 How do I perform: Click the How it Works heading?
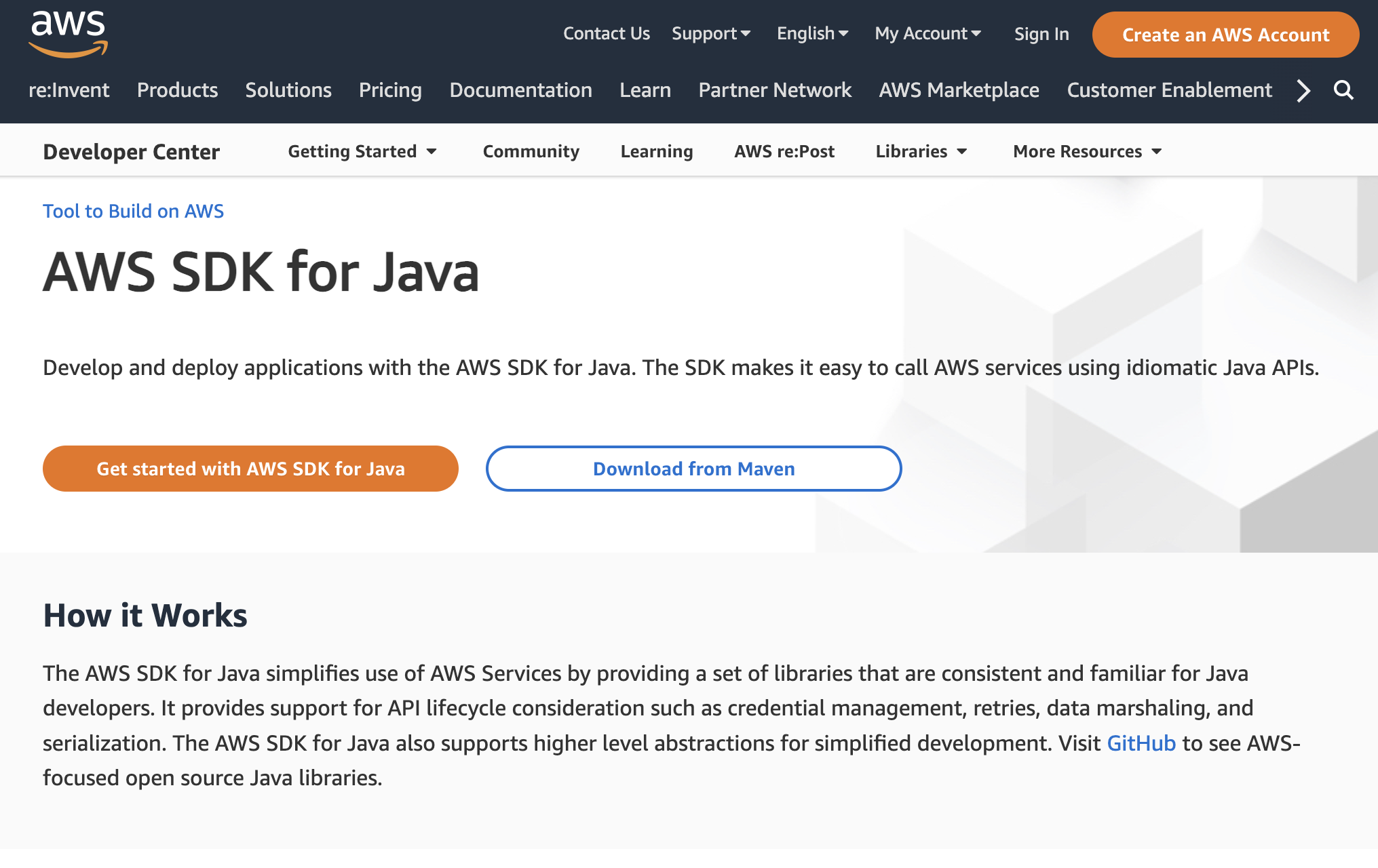point(145,616)
